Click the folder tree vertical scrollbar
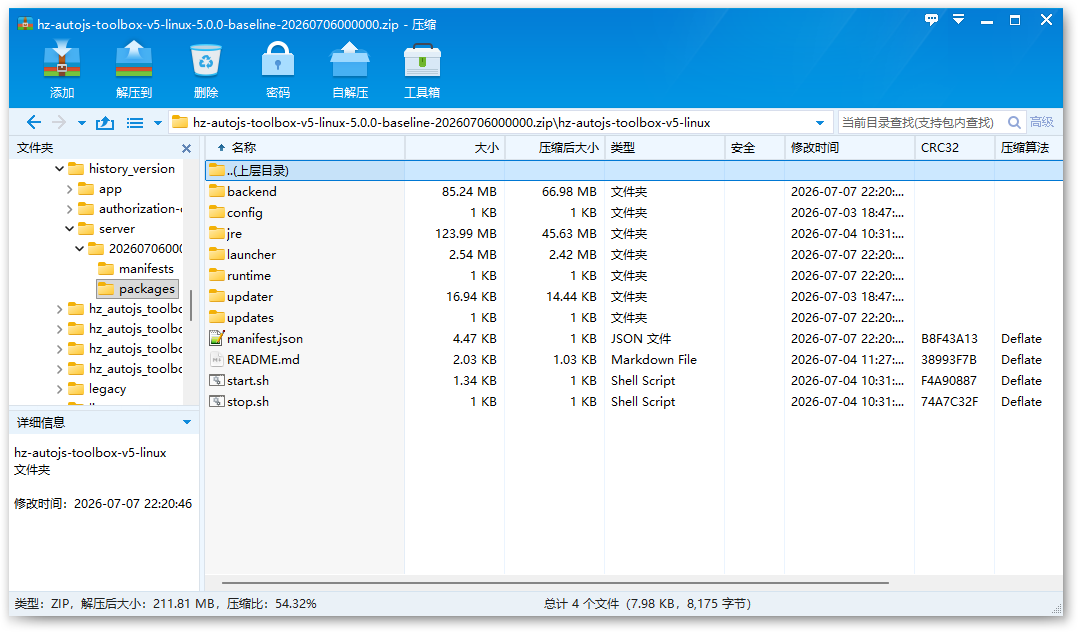Screen dimensions: 1078x632 click(x=190, y=305)
